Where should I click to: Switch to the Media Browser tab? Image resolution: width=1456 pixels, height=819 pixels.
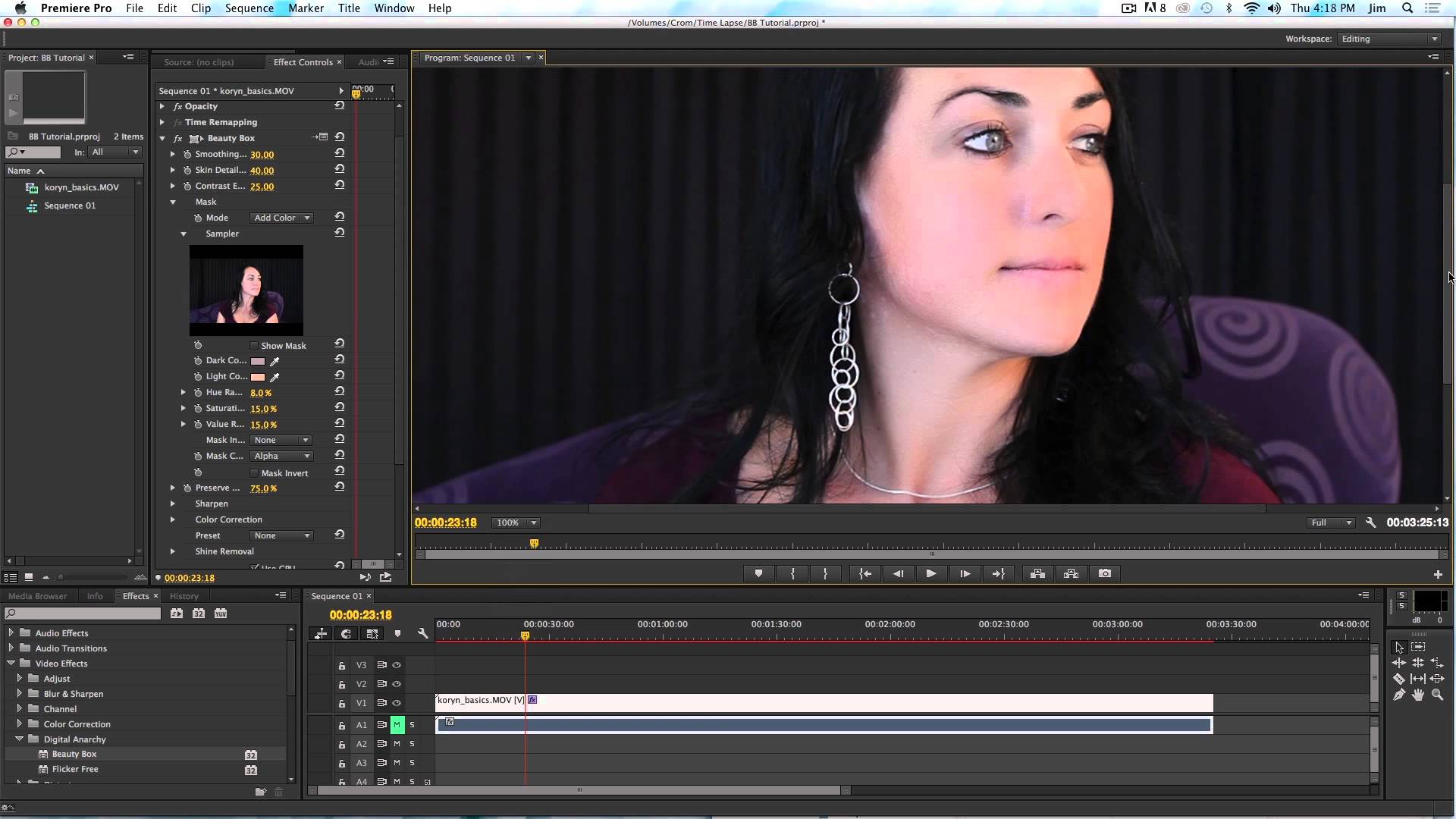tap(38, 596)
